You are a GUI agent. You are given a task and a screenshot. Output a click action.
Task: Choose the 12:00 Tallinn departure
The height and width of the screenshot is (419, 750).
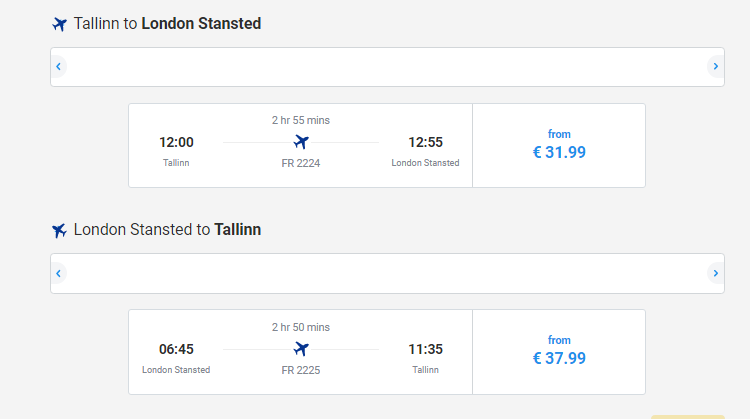[x=176, y=142]
